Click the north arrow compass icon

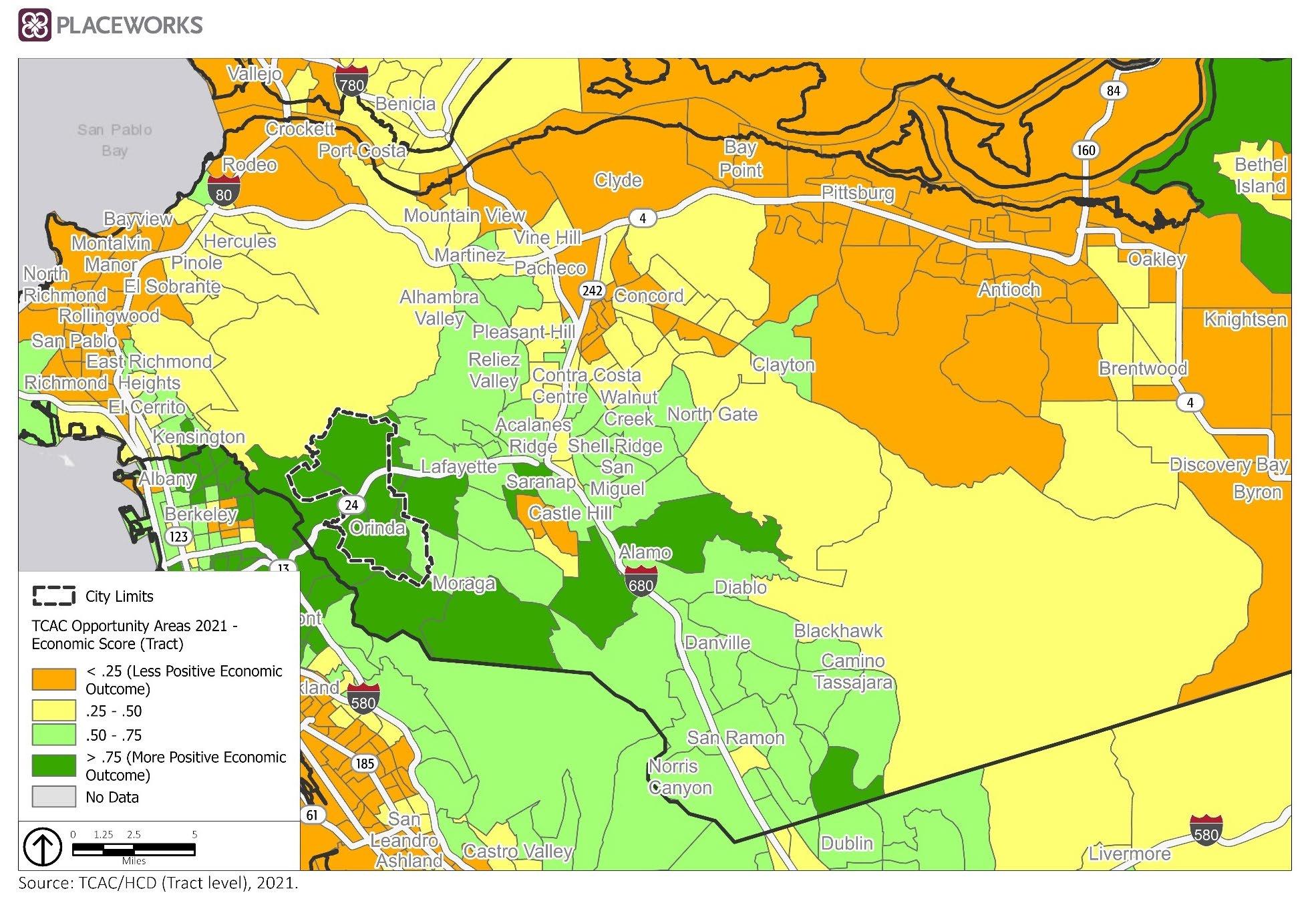(43, 848)
